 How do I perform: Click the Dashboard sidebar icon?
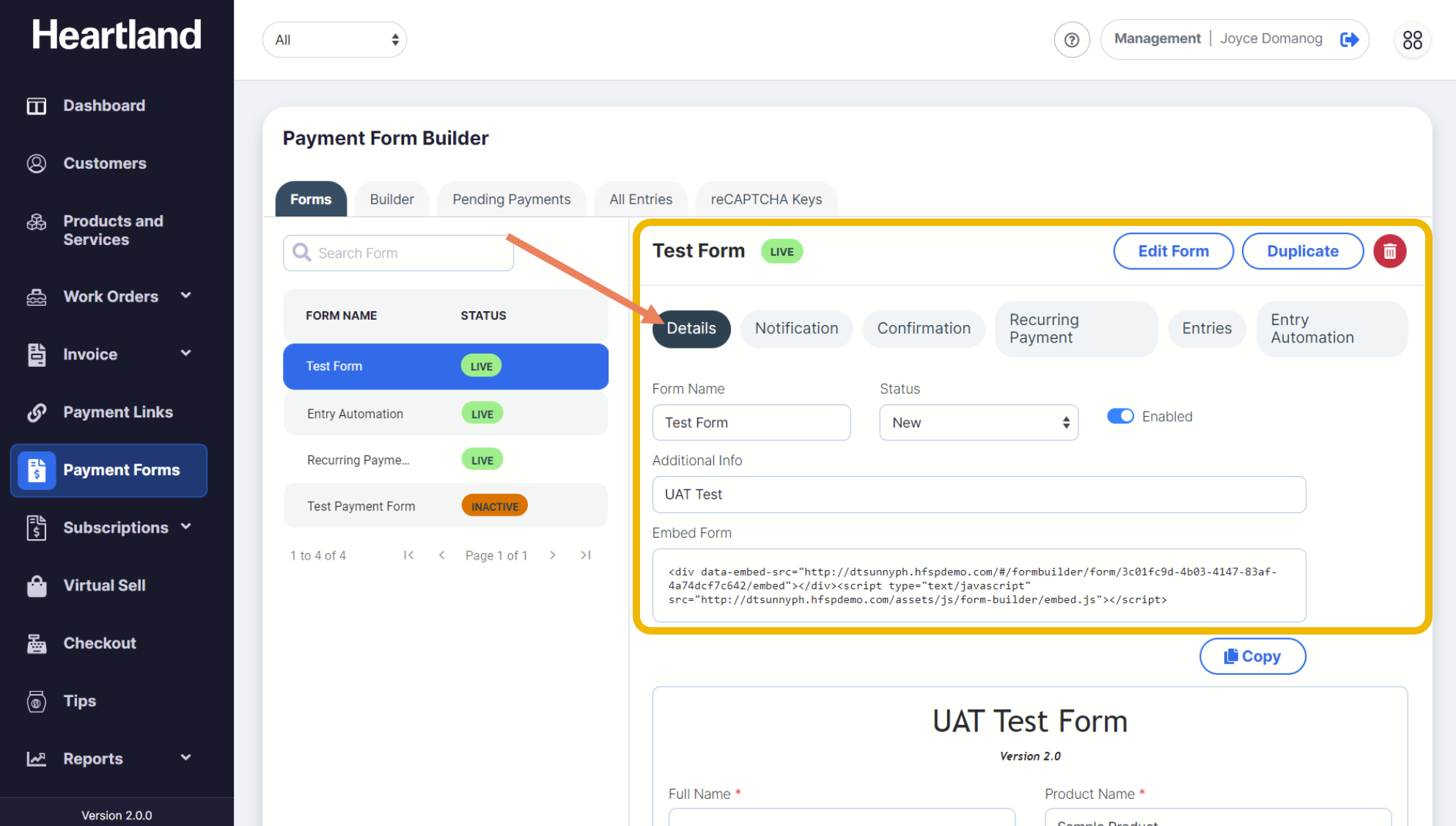[37, 106]
